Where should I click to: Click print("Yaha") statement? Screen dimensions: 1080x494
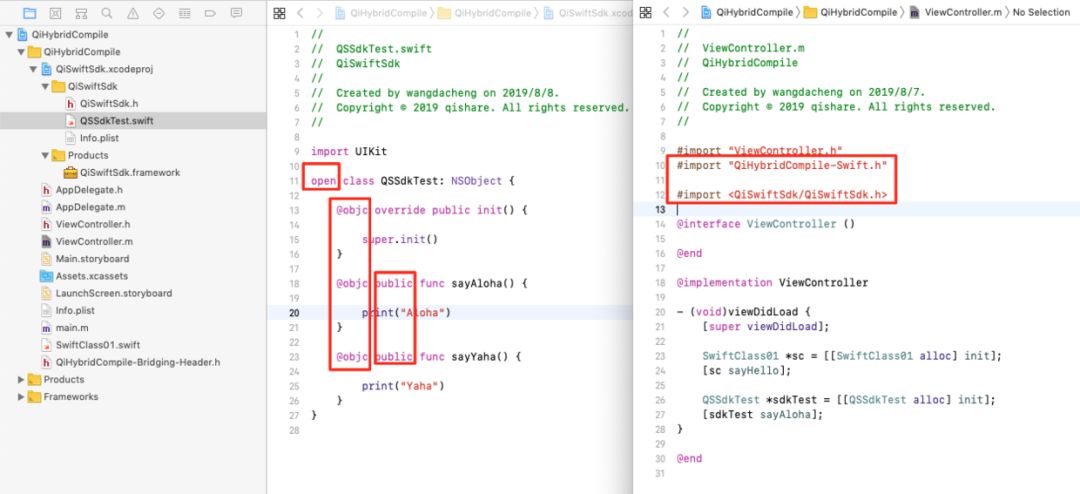[x=403, y=386]
